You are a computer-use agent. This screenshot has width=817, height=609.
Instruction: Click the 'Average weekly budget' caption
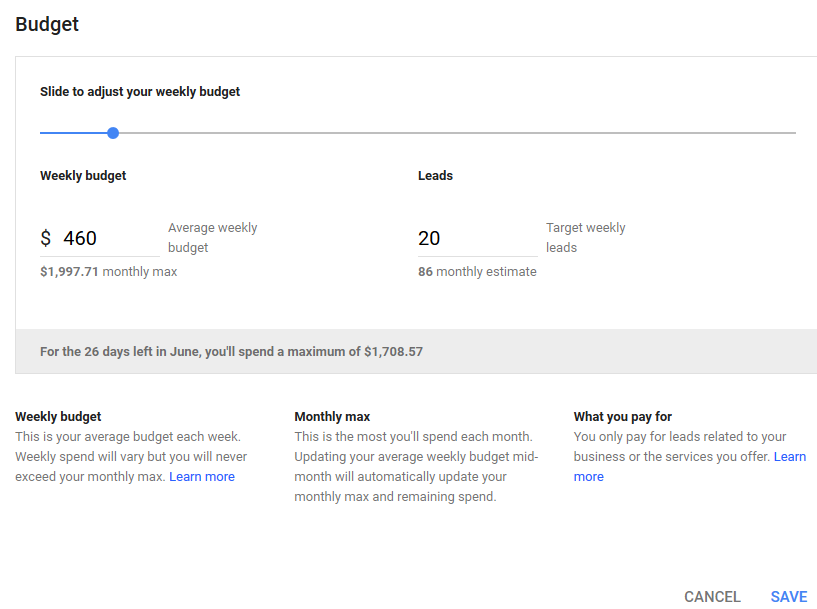click(x=212, y=238)
